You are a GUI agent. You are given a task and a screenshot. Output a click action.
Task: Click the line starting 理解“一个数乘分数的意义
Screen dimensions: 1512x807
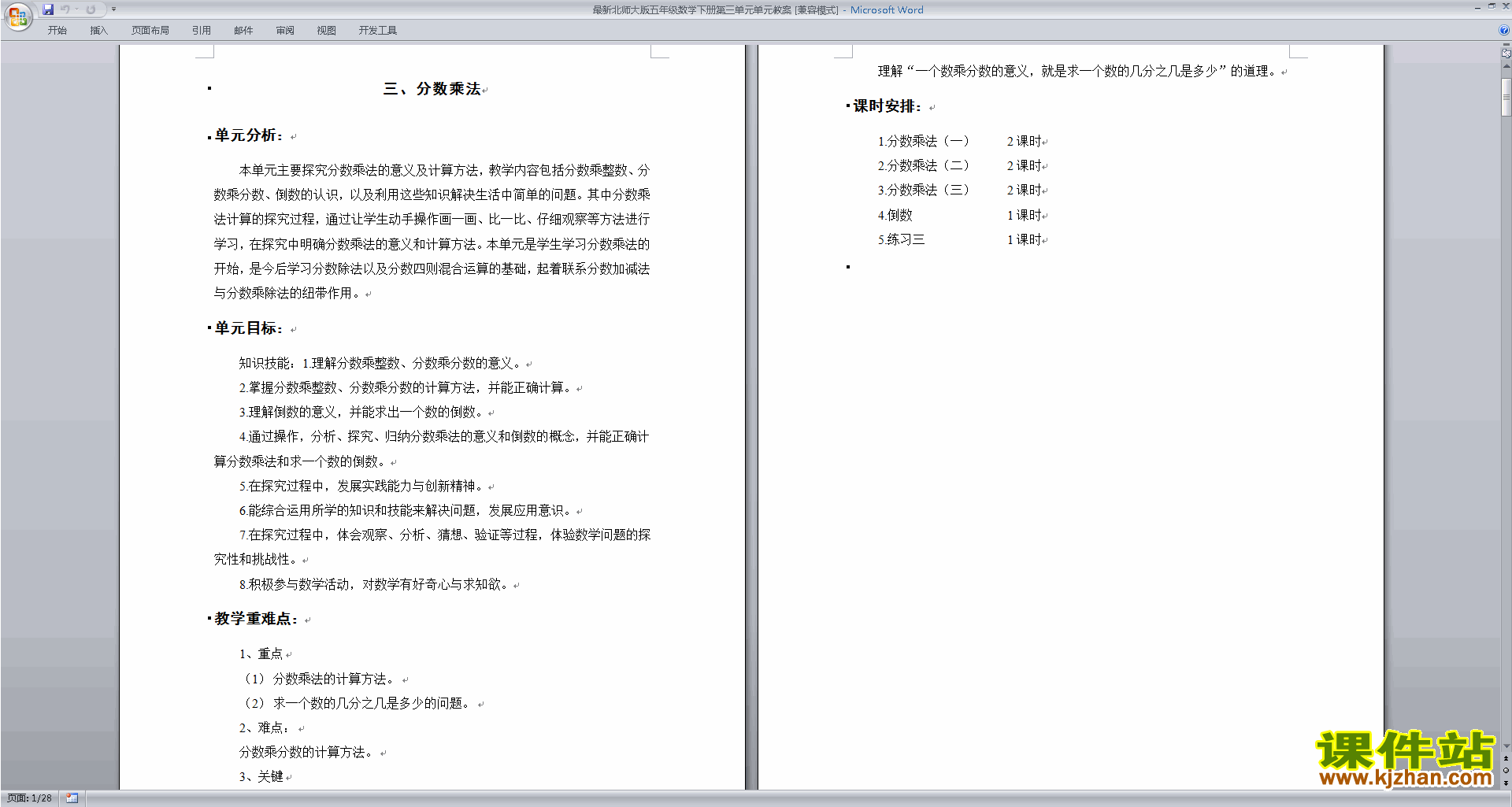click(1077, 71)
